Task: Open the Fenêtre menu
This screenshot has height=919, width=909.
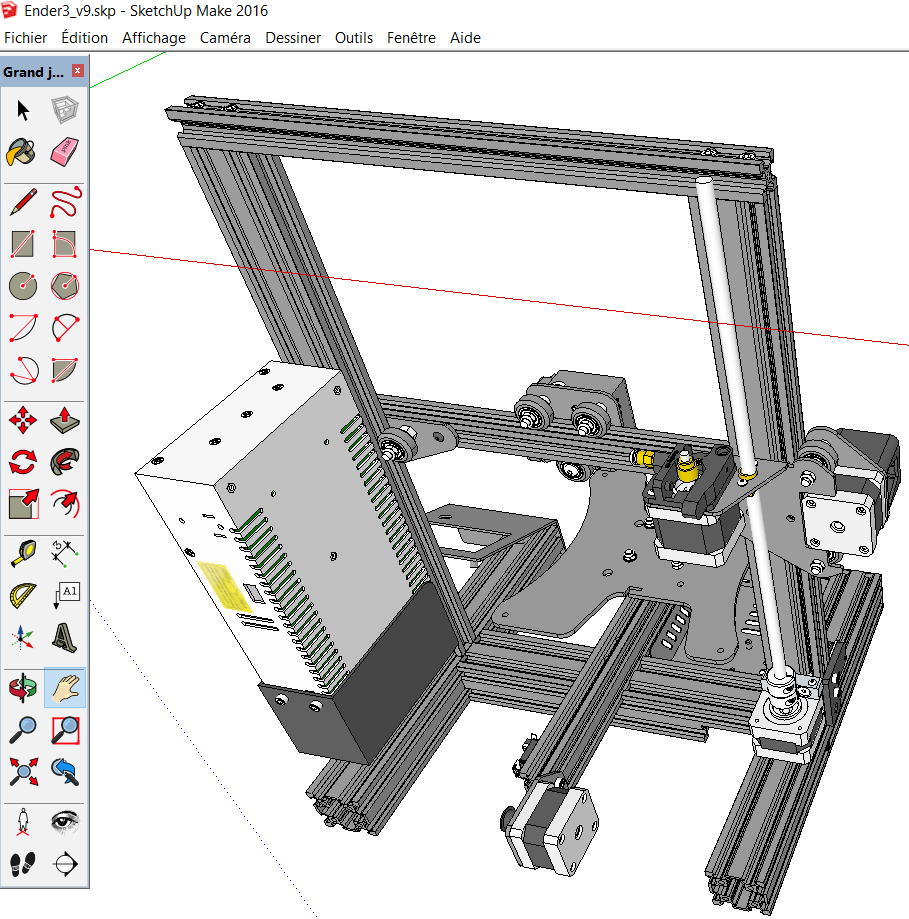Action: click(411, 38)
